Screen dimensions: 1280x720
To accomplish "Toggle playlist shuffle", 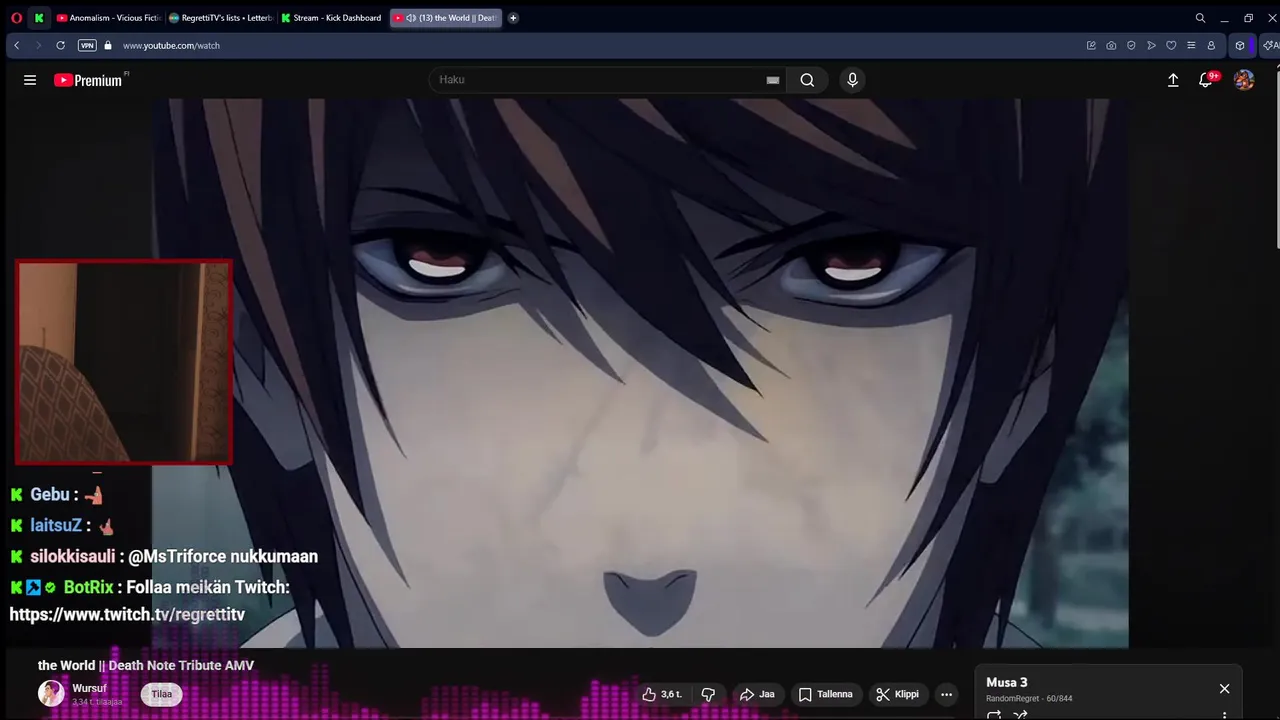I will [x=1020, y=715].
